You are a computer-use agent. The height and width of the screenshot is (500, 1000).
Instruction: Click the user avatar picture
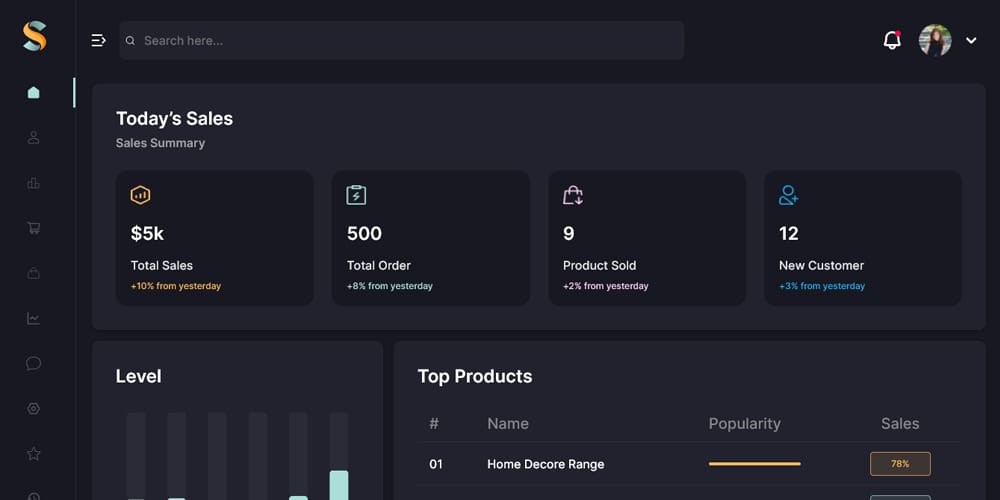click(935, 40)
